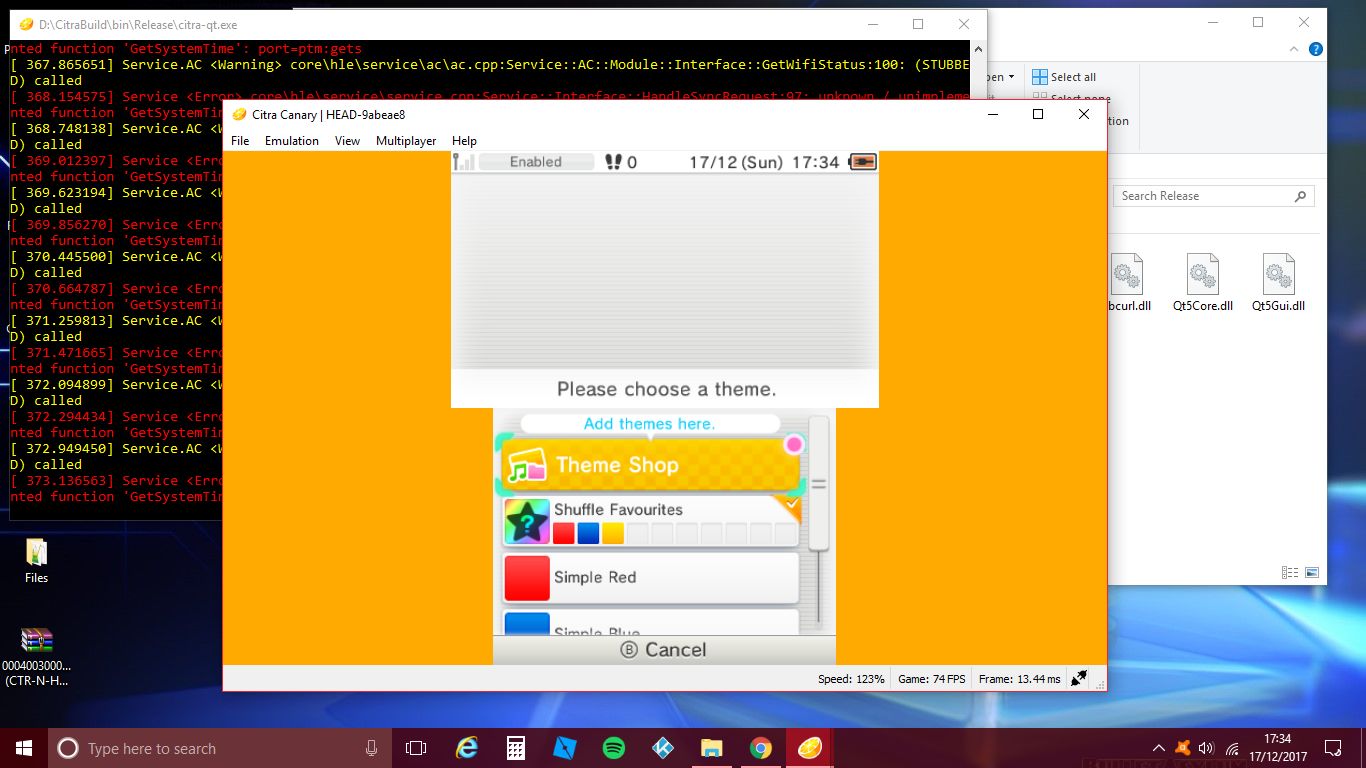Click the 'Enabled' status label

[x=536, y=162]
